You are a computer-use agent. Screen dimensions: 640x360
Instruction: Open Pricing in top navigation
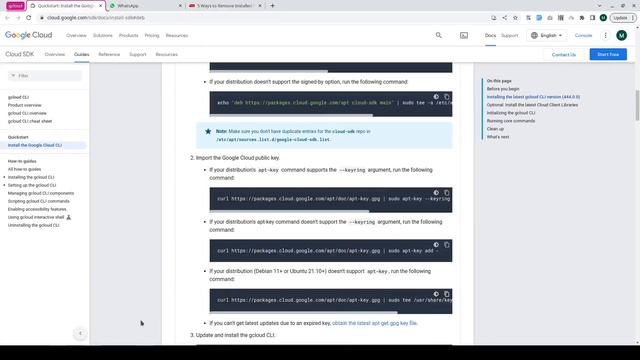(152, 36)
